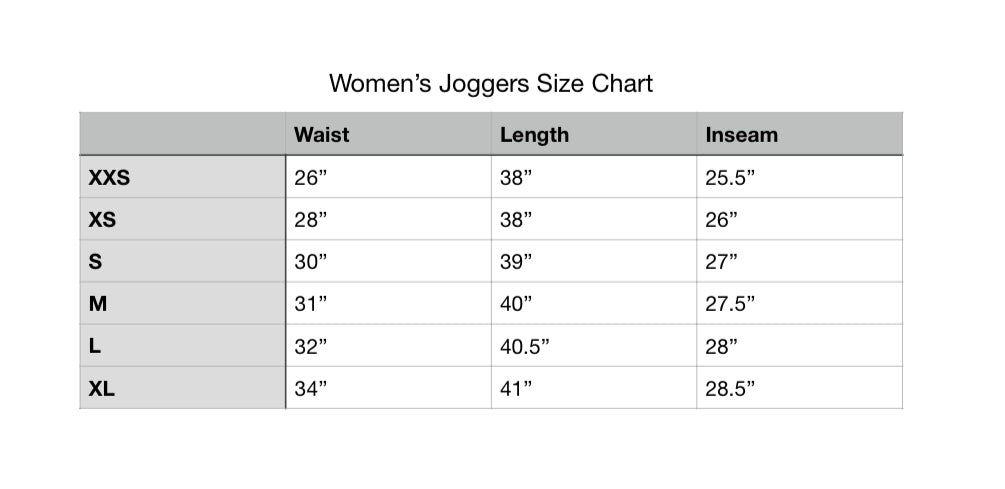Click the XXS size row label
Image resolution: width=1005 pixels, height=489 pixels.
(110, 178)
